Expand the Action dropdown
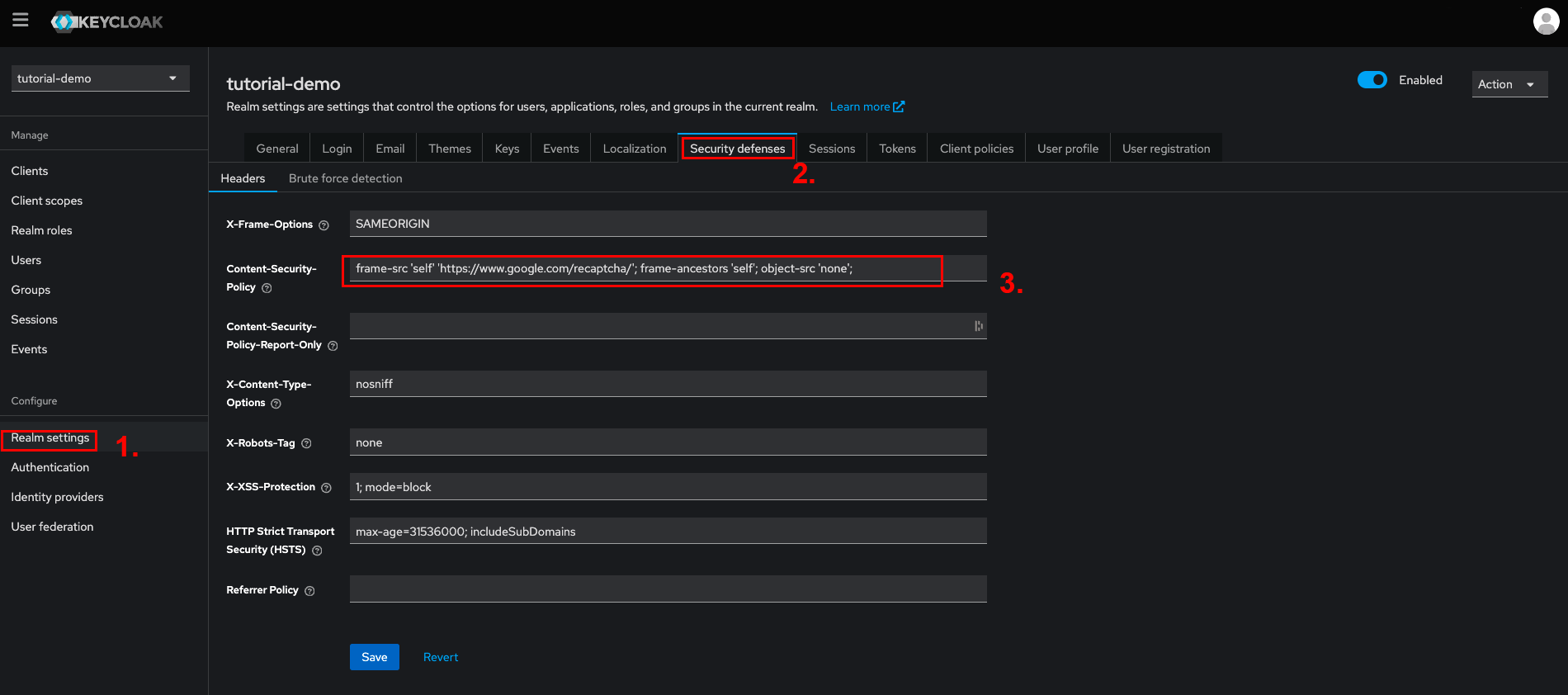The image size is (1568, 695). point(1509,84)
